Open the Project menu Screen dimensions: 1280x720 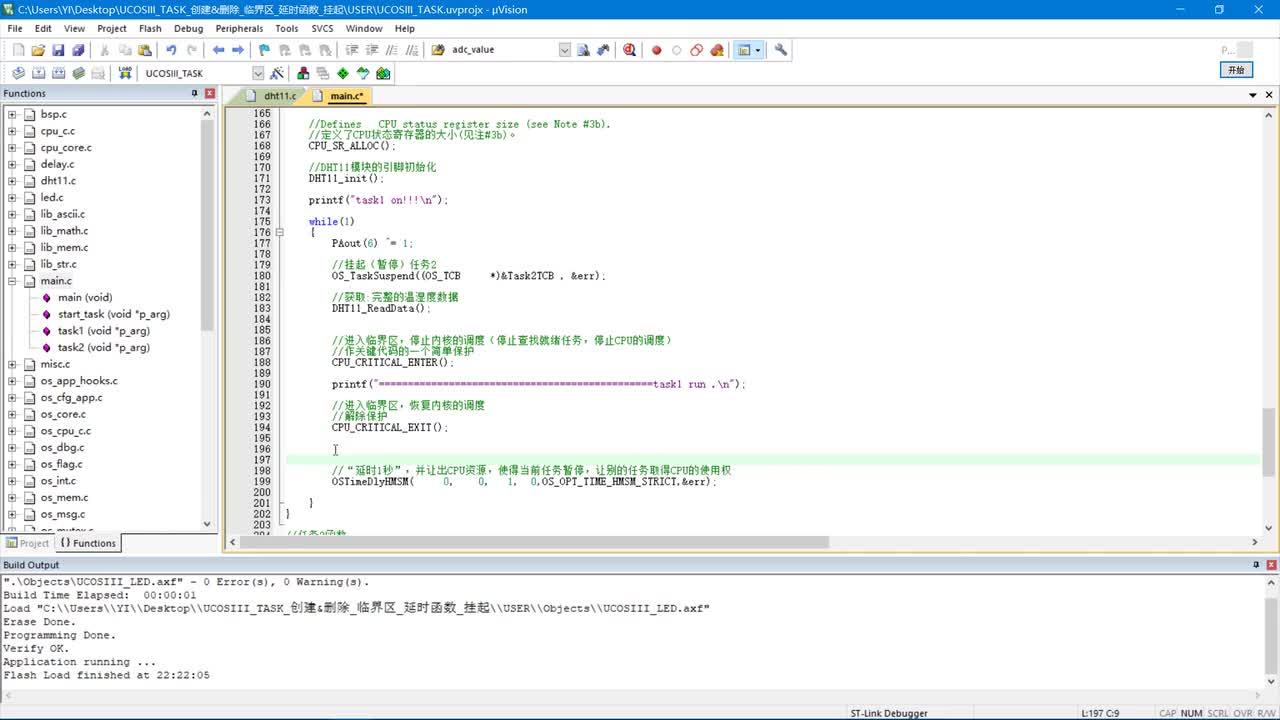(x=112, y=29)
